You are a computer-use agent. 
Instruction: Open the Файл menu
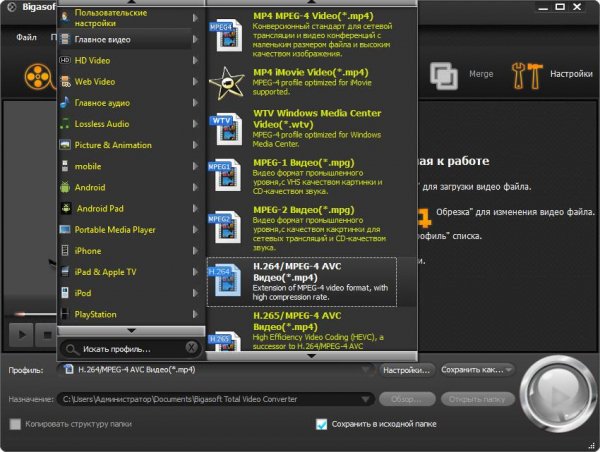(26, 37)
